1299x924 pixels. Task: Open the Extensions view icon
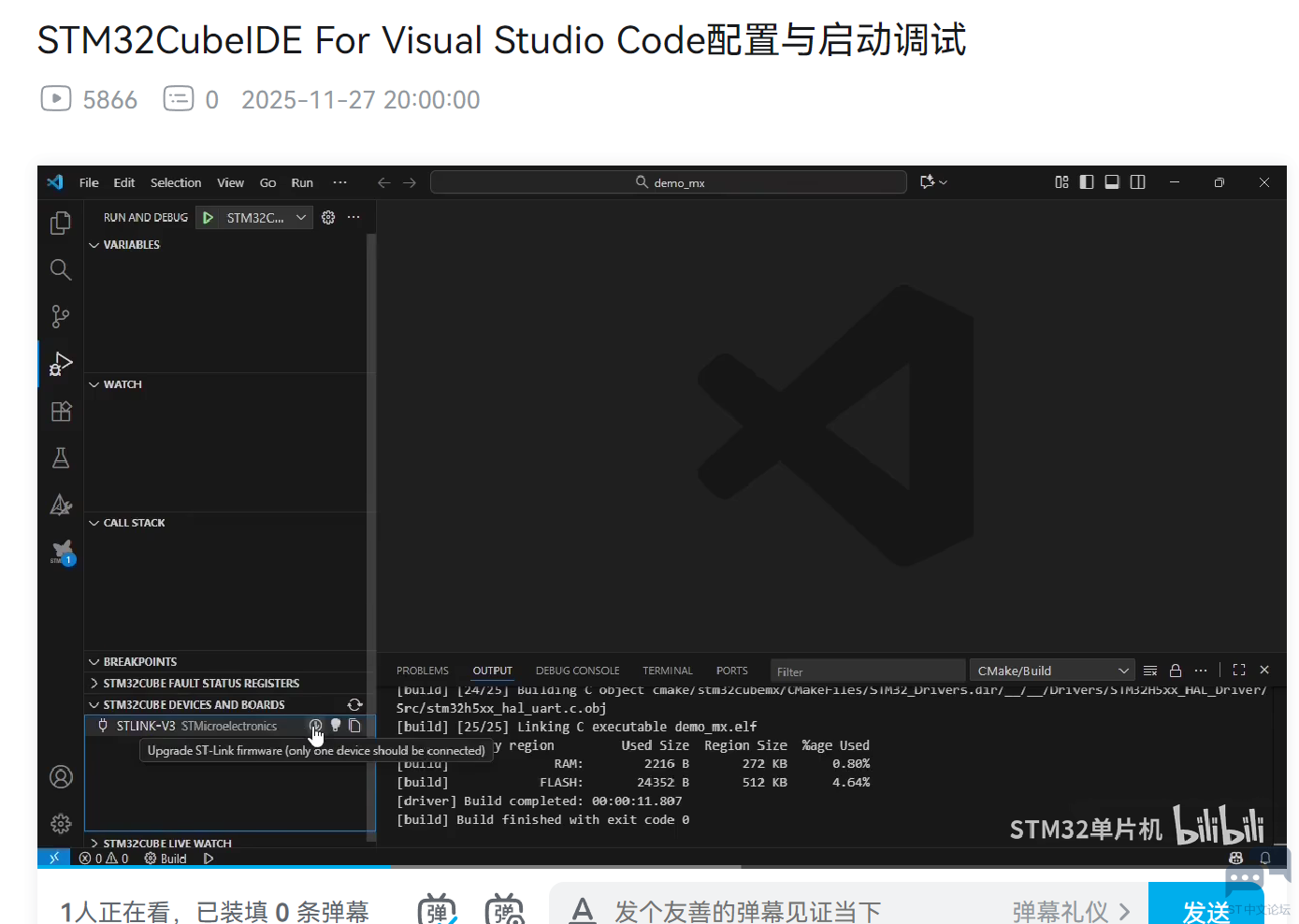(x=61, y=411)
